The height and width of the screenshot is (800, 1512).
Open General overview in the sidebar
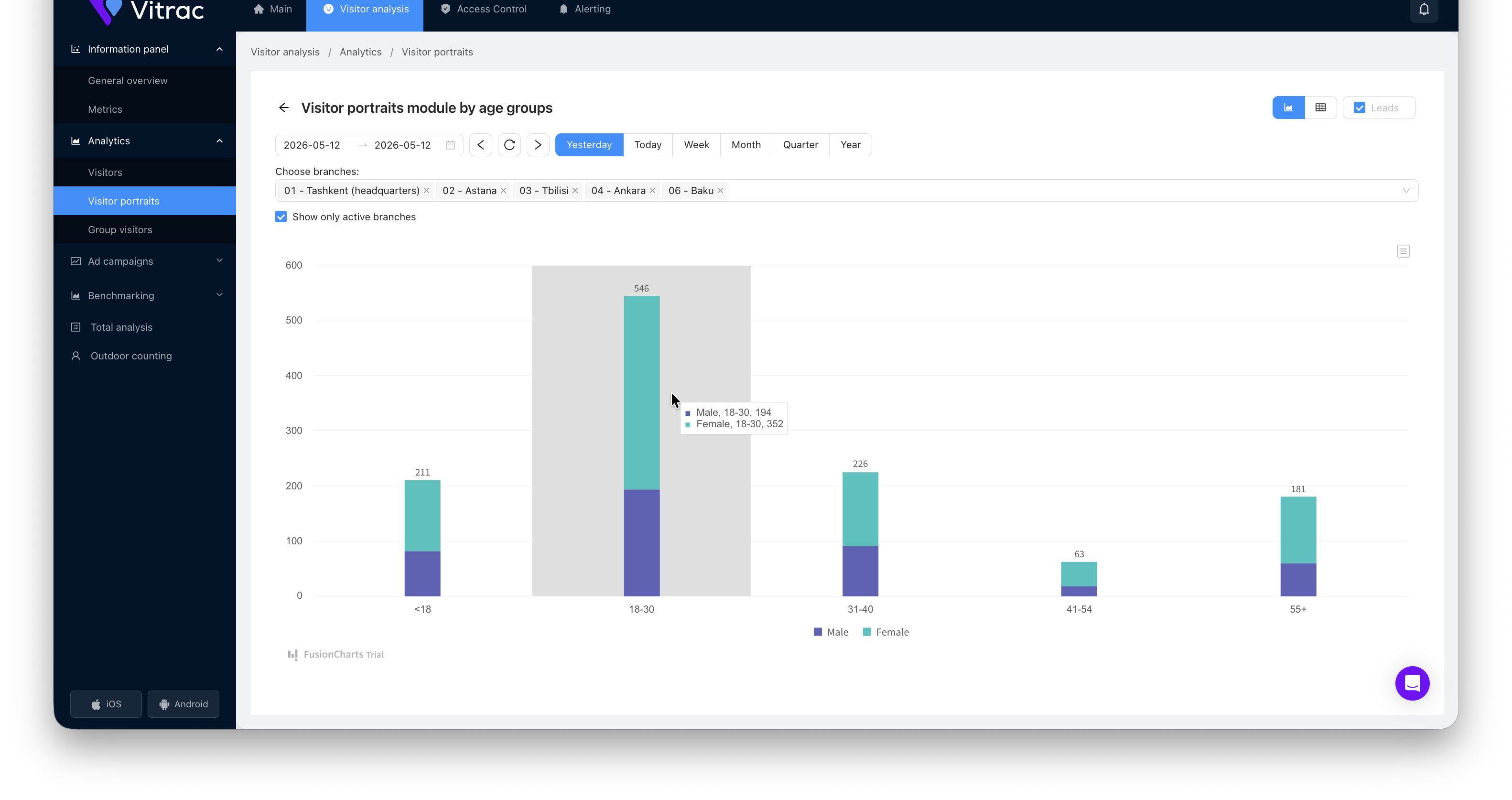point(144,80)
